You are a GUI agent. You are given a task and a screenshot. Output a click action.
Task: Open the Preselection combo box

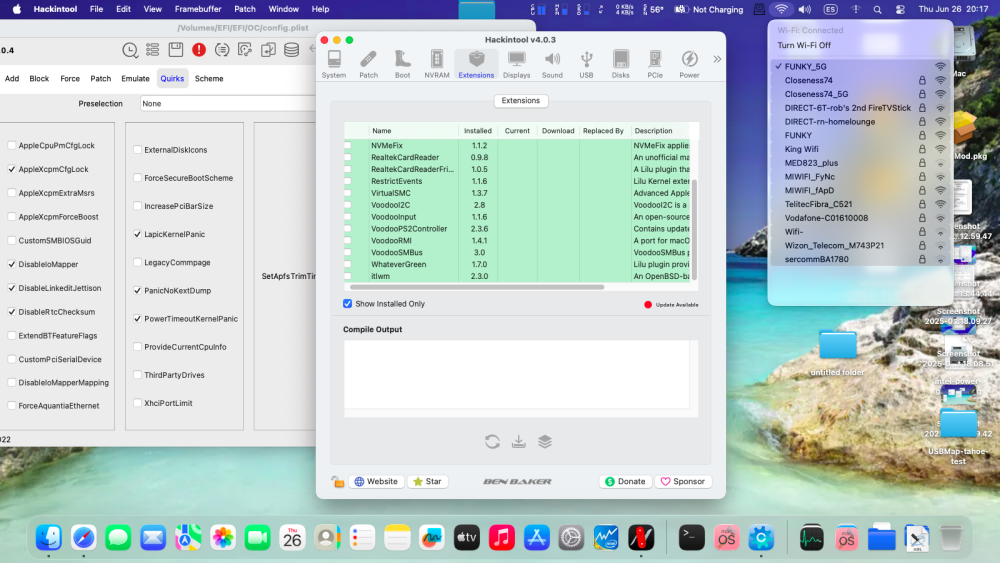[x=228, y=103]
